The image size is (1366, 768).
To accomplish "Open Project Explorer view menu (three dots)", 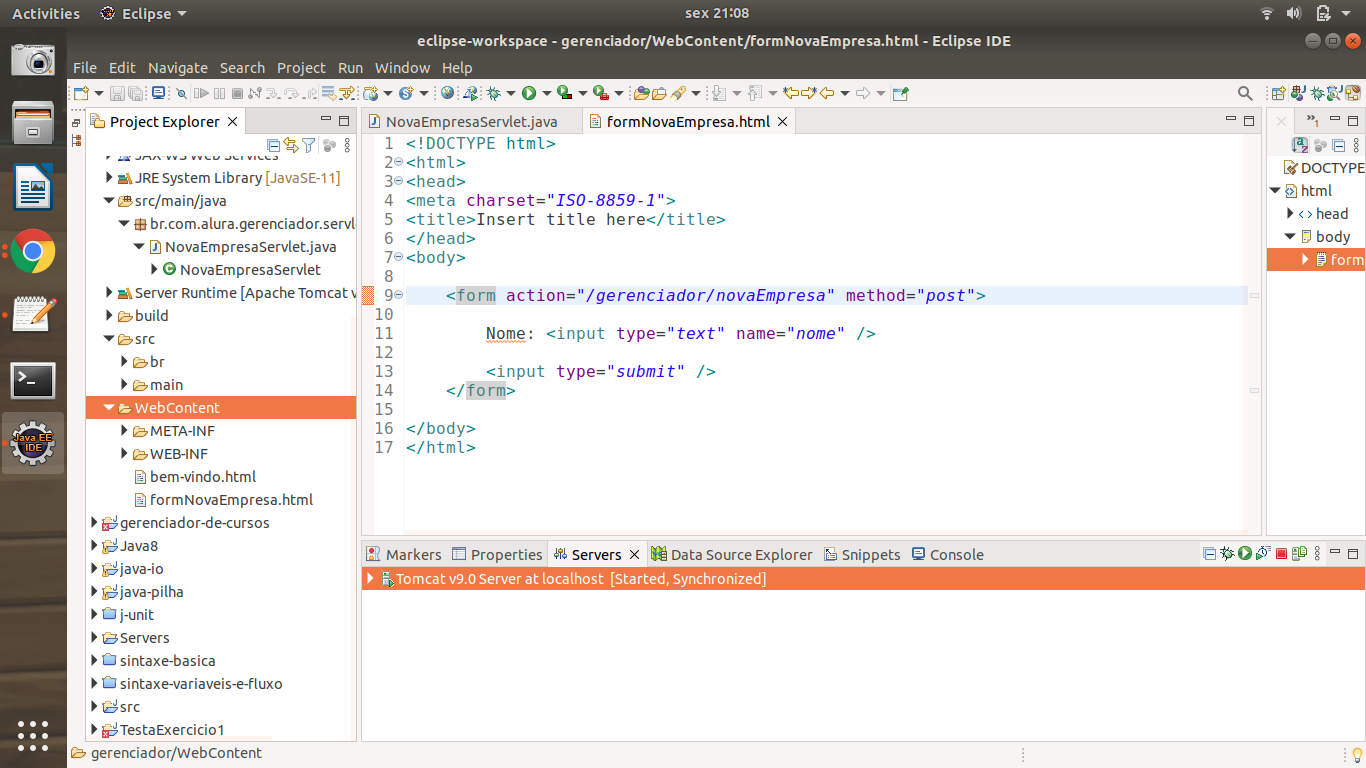I will pyautogui.click(x=347, y=145).
